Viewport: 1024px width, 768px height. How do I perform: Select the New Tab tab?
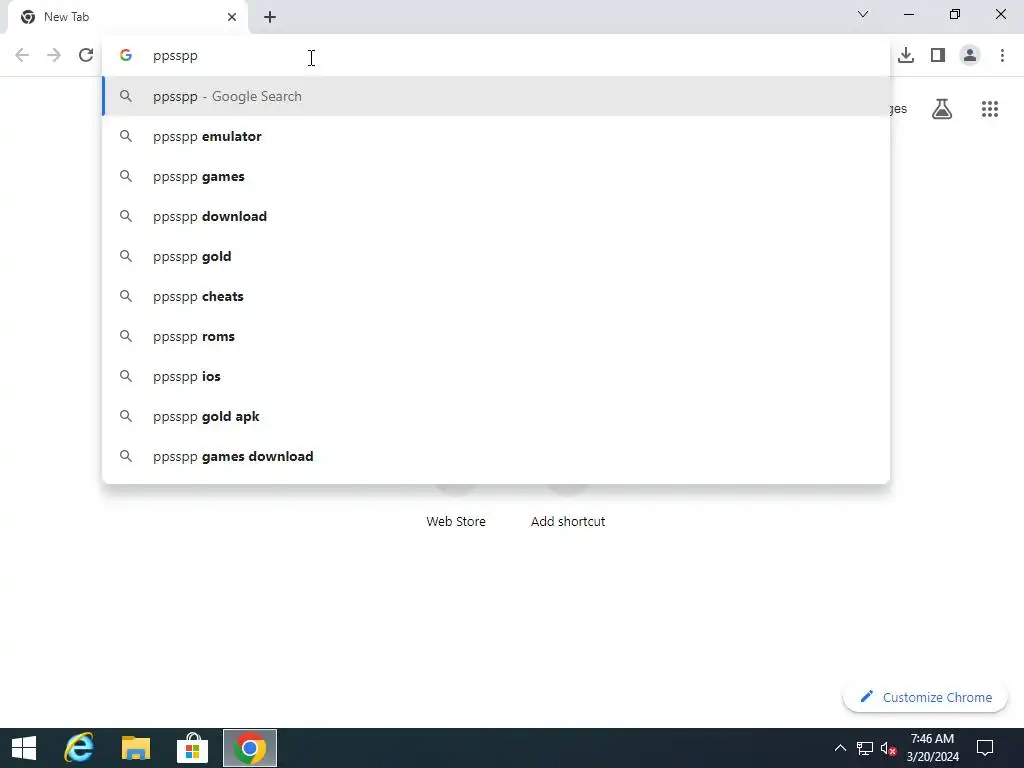click(x=127, y=17)
